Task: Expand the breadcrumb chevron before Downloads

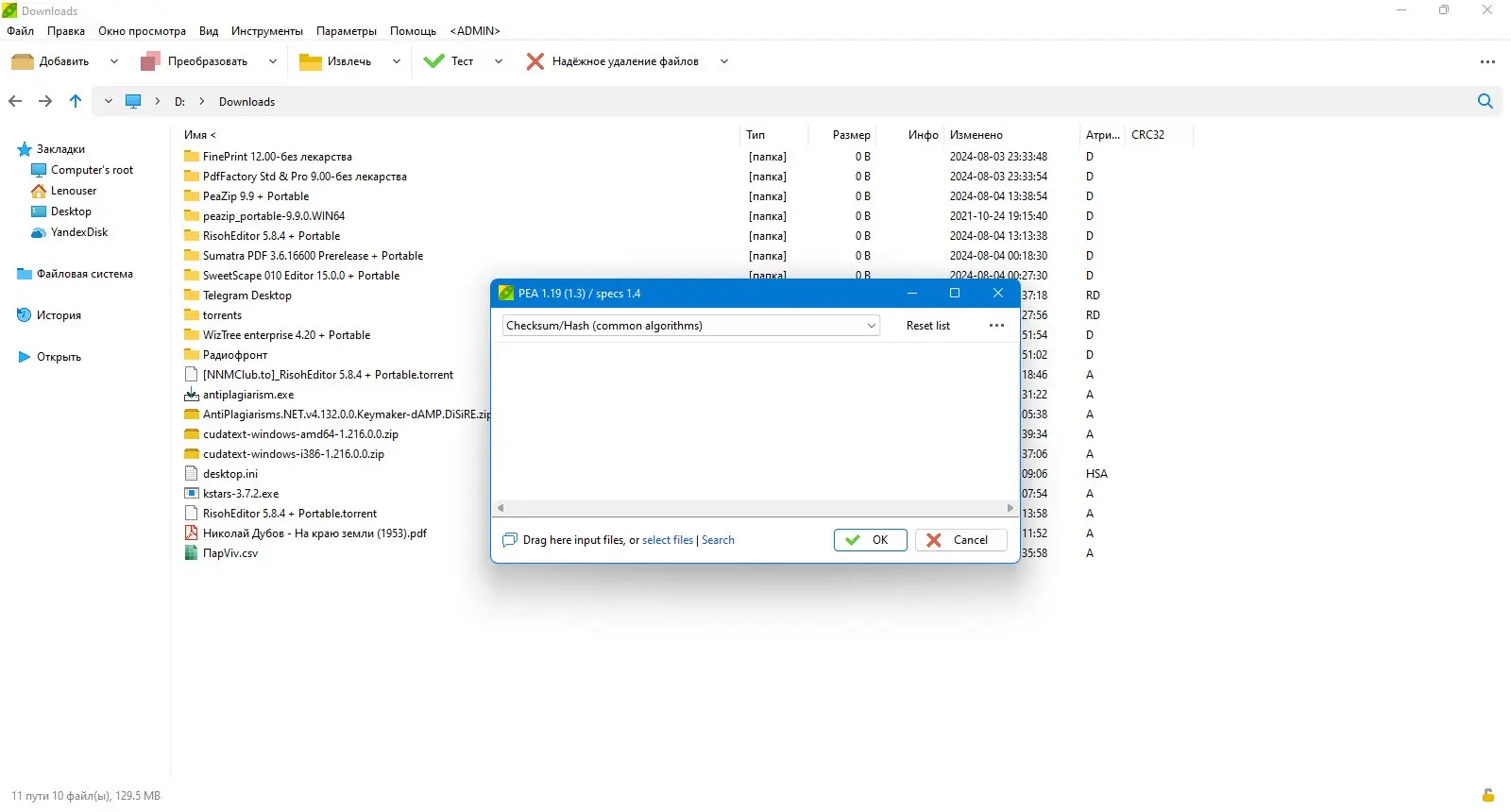Action: 202,101
